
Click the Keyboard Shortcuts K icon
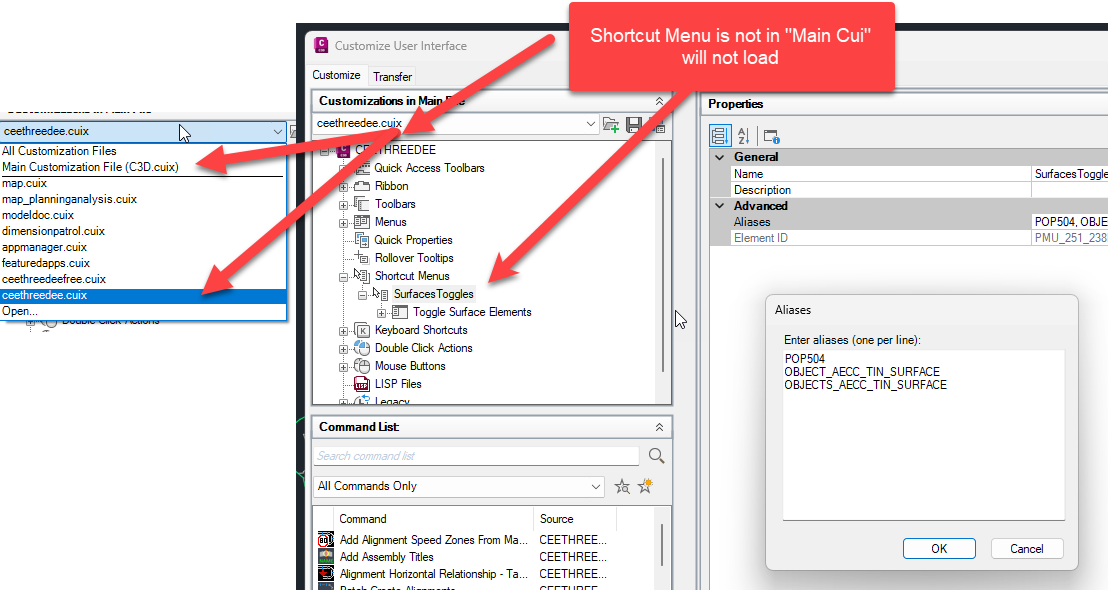point(362,330)
